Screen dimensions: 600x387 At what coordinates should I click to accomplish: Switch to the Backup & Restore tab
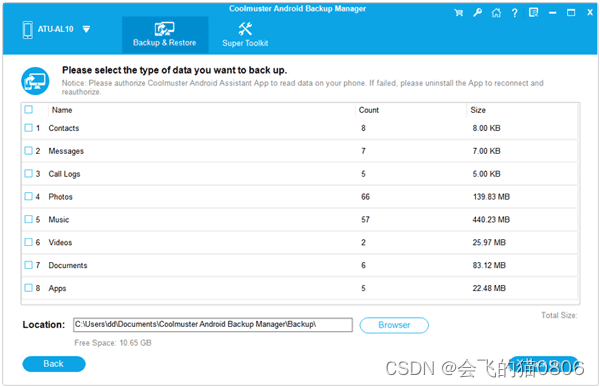coord(165,35)
